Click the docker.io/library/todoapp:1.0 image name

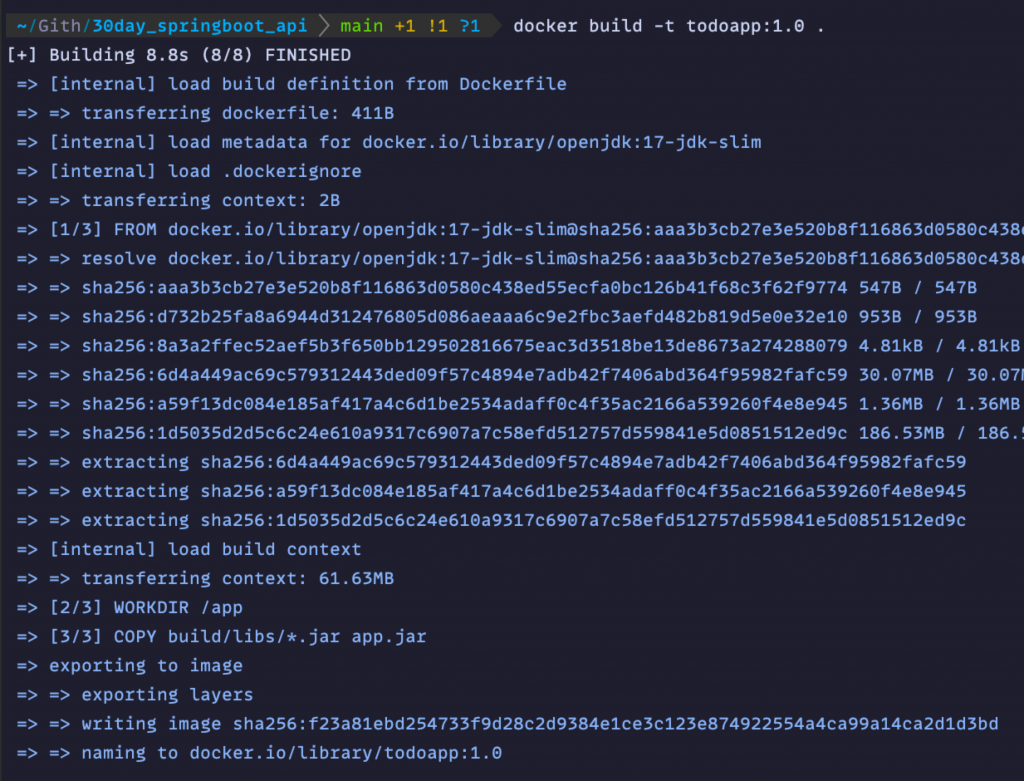click(x=345, y=753)
